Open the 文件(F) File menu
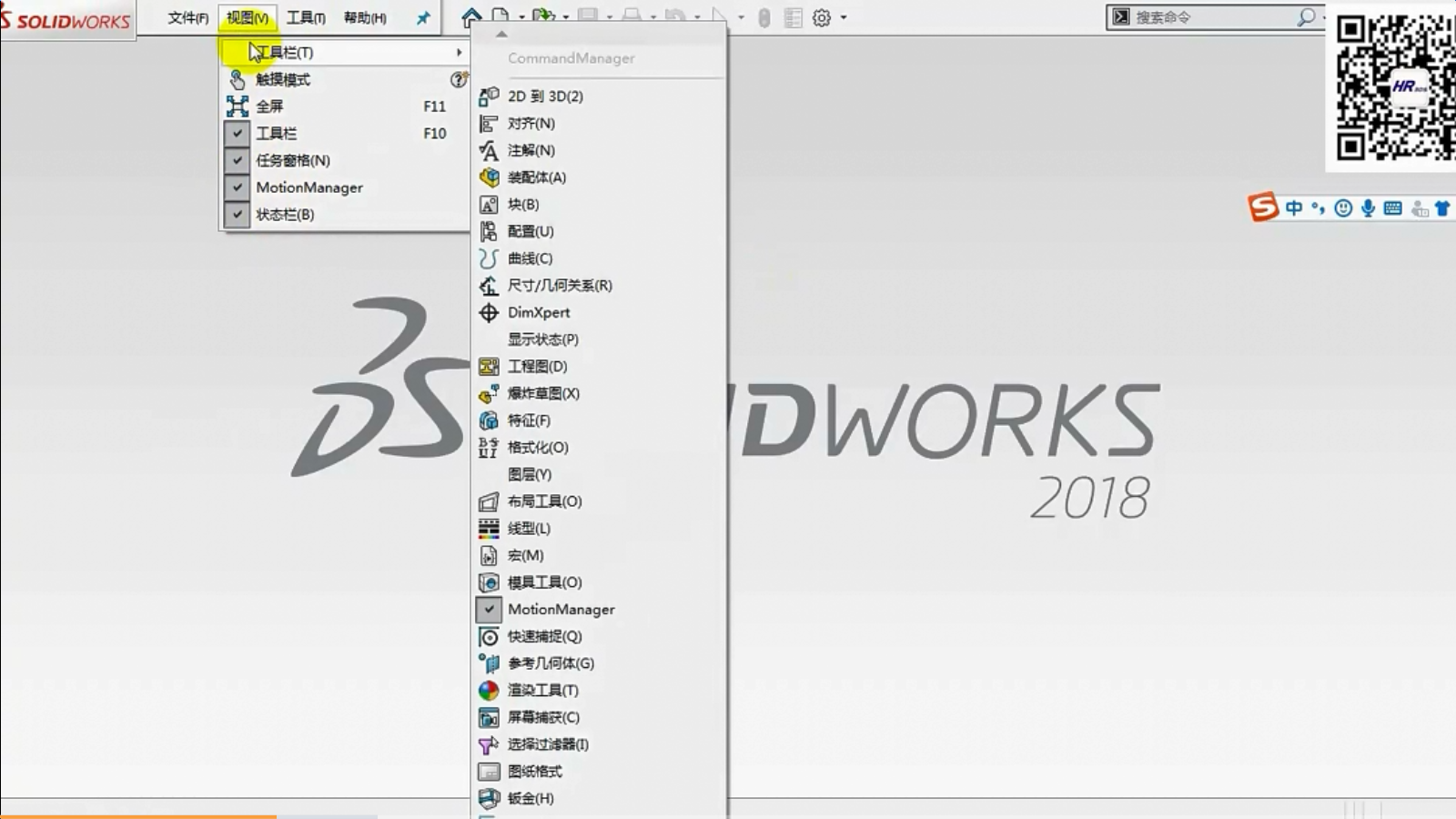This screenshot has width=1456, height=819. click(187, 17)
